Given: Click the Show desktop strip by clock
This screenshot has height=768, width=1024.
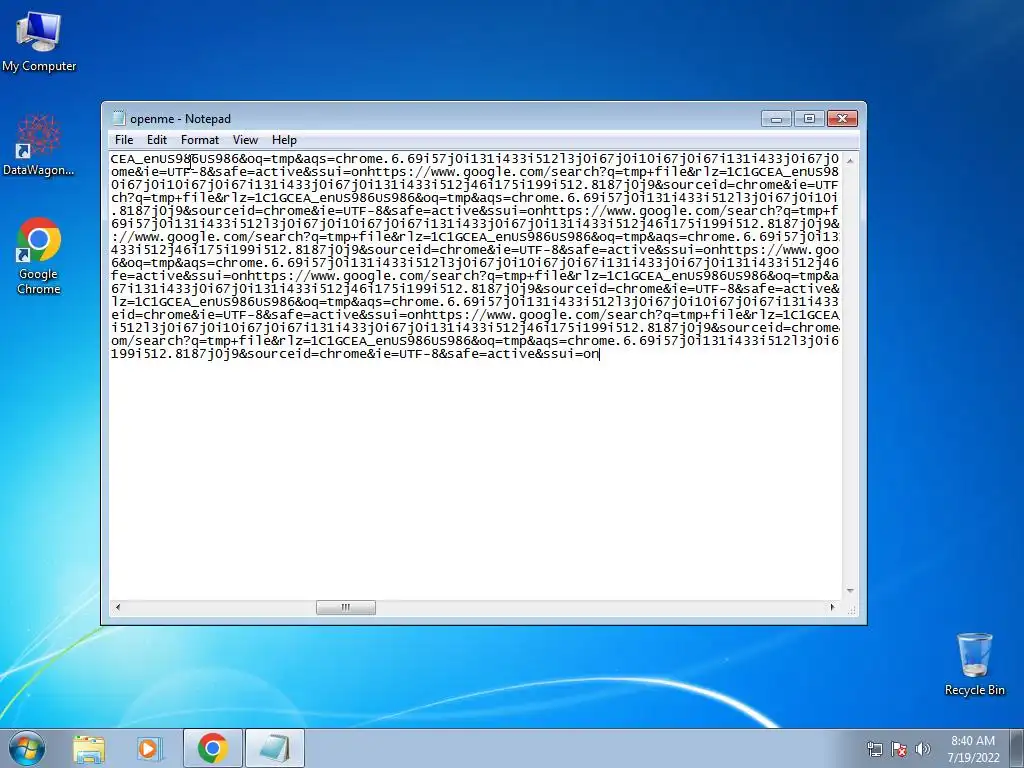Looking at the screenshot, I should pos(1017,748).
